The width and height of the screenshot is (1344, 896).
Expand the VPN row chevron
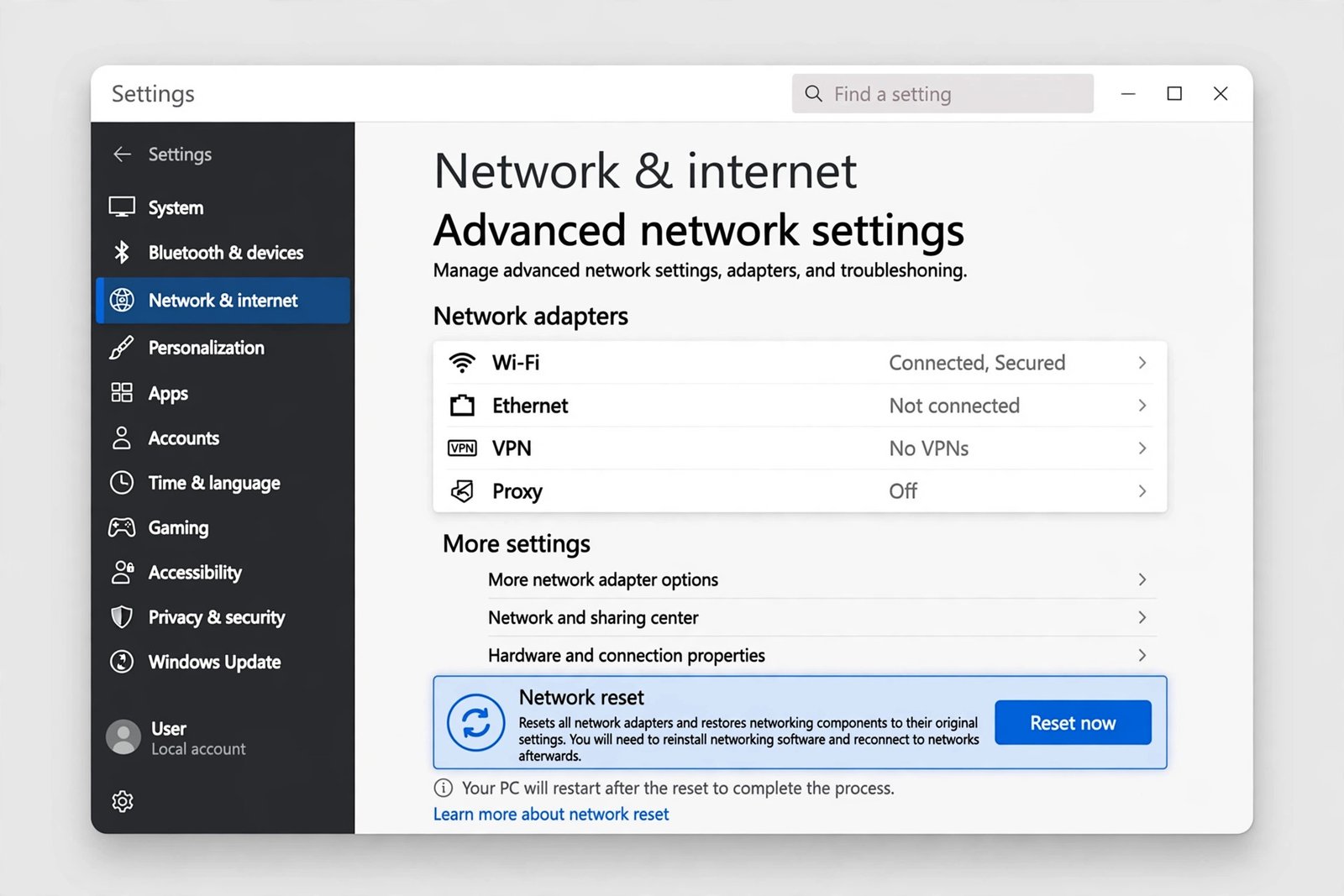(1142, 448)
